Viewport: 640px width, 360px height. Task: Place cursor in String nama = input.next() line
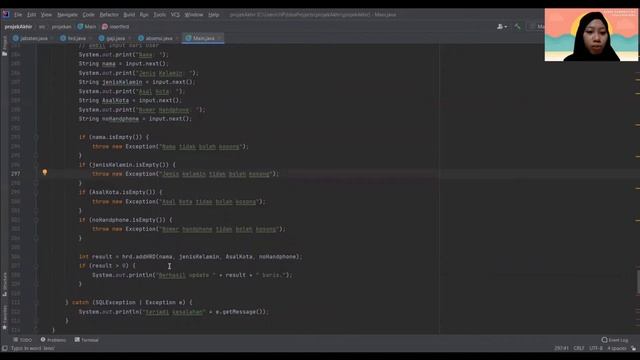click(123, 64)
